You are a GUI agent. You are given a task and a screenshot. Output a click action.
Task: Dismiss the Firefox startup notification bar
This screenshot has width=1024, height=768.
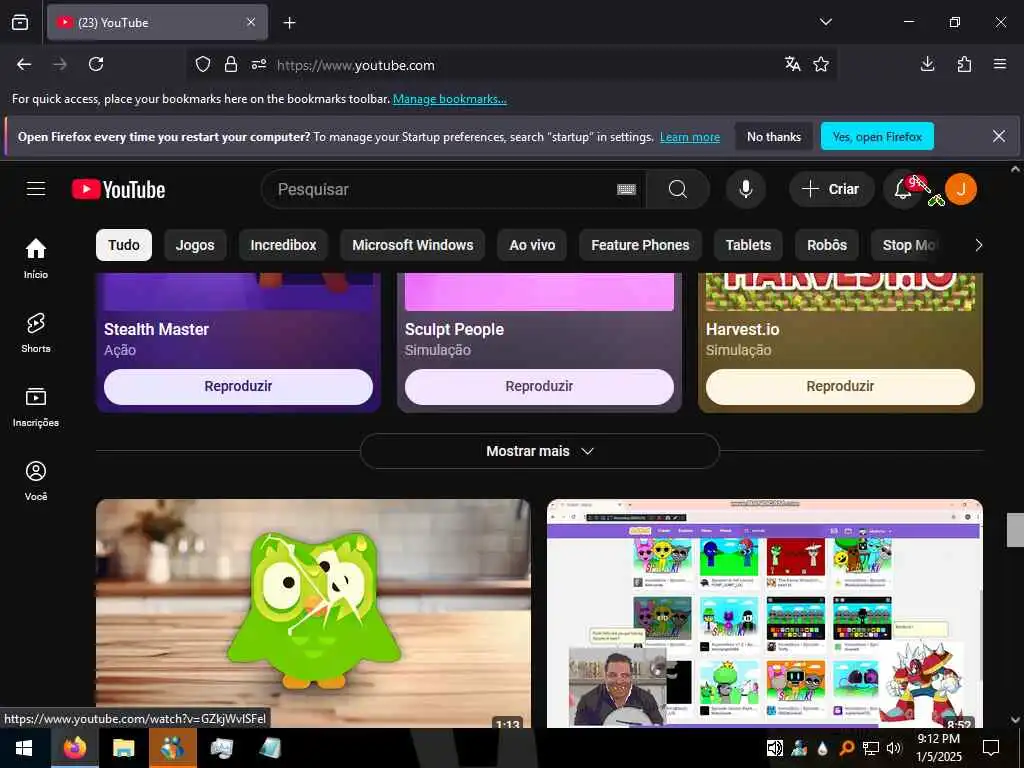point(999,136)
